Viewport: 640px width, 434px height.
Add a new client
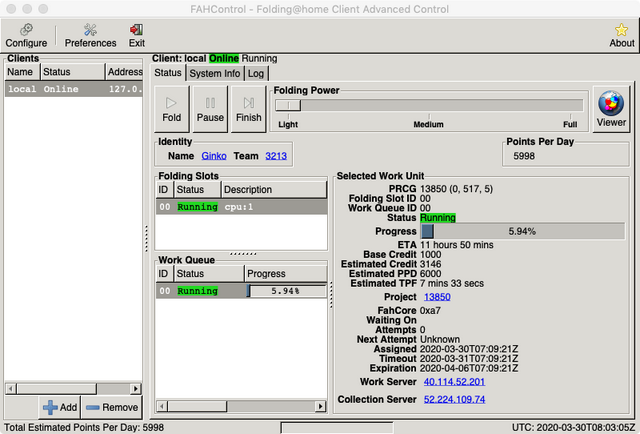click(x=59, y=408)
